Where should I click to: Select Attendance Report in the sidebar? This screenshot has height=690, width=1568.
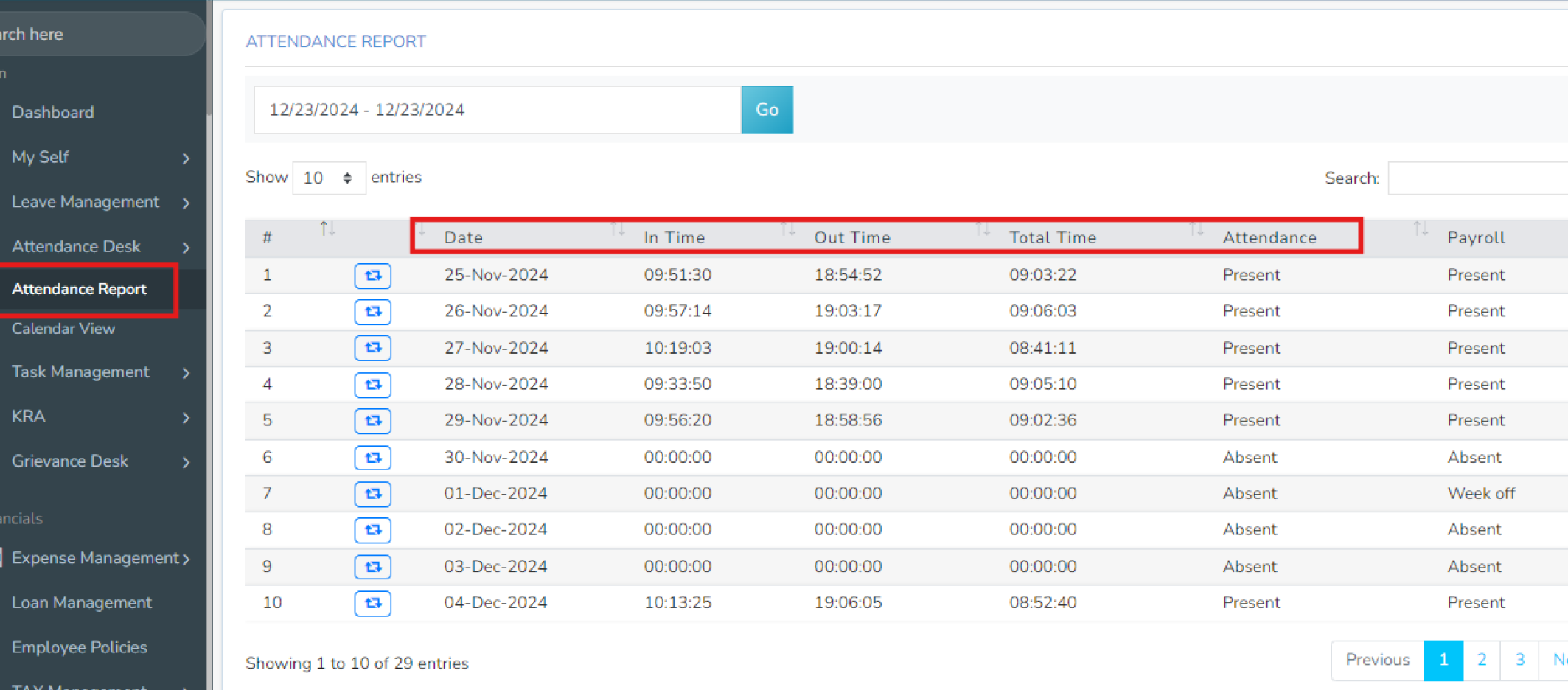point(80,289)
